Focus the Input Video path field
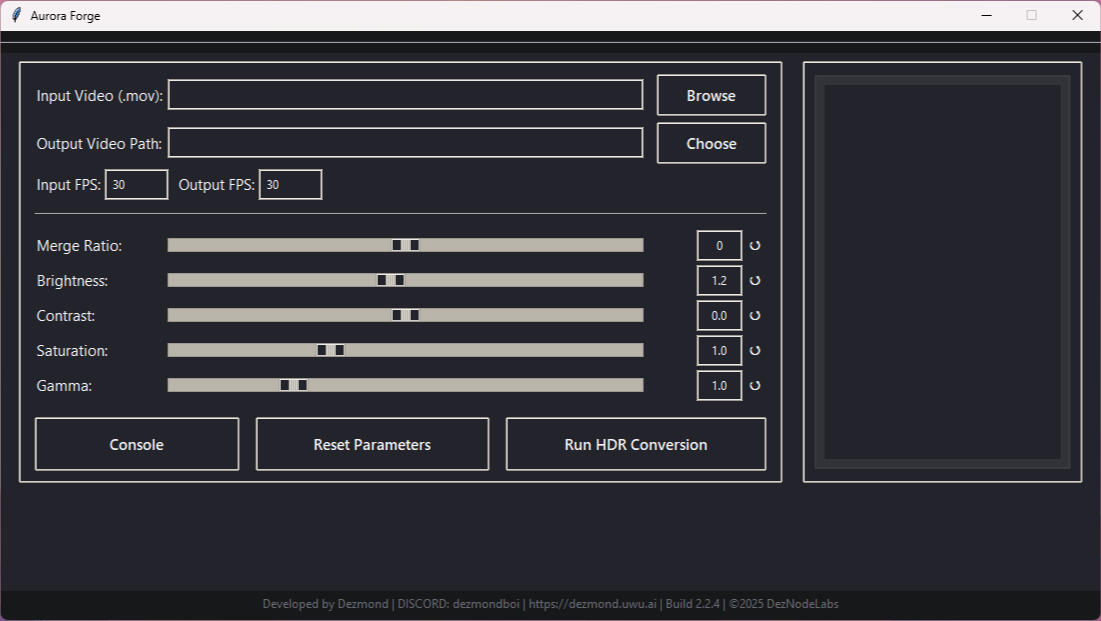 click(x=405, y=95)
